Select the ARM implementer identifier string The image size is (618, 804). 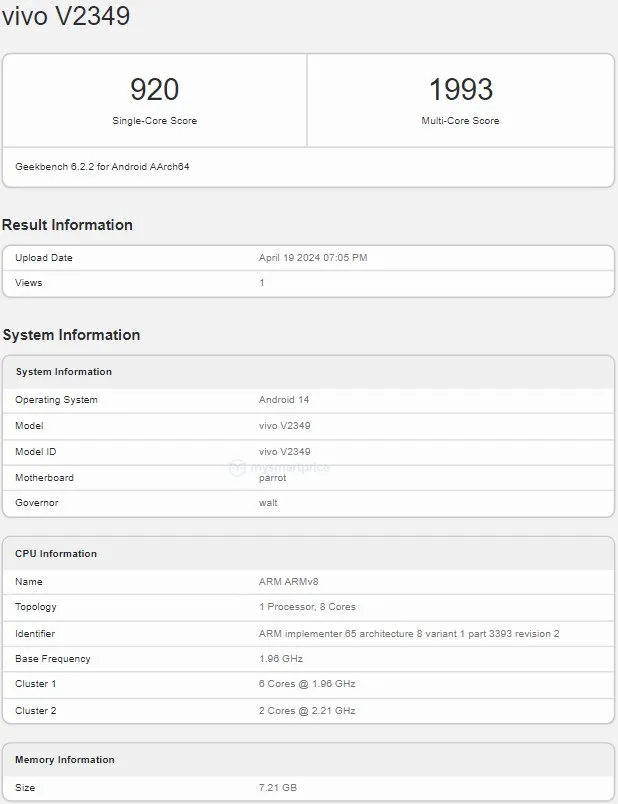pyautogui.click(x=409, y=634)
